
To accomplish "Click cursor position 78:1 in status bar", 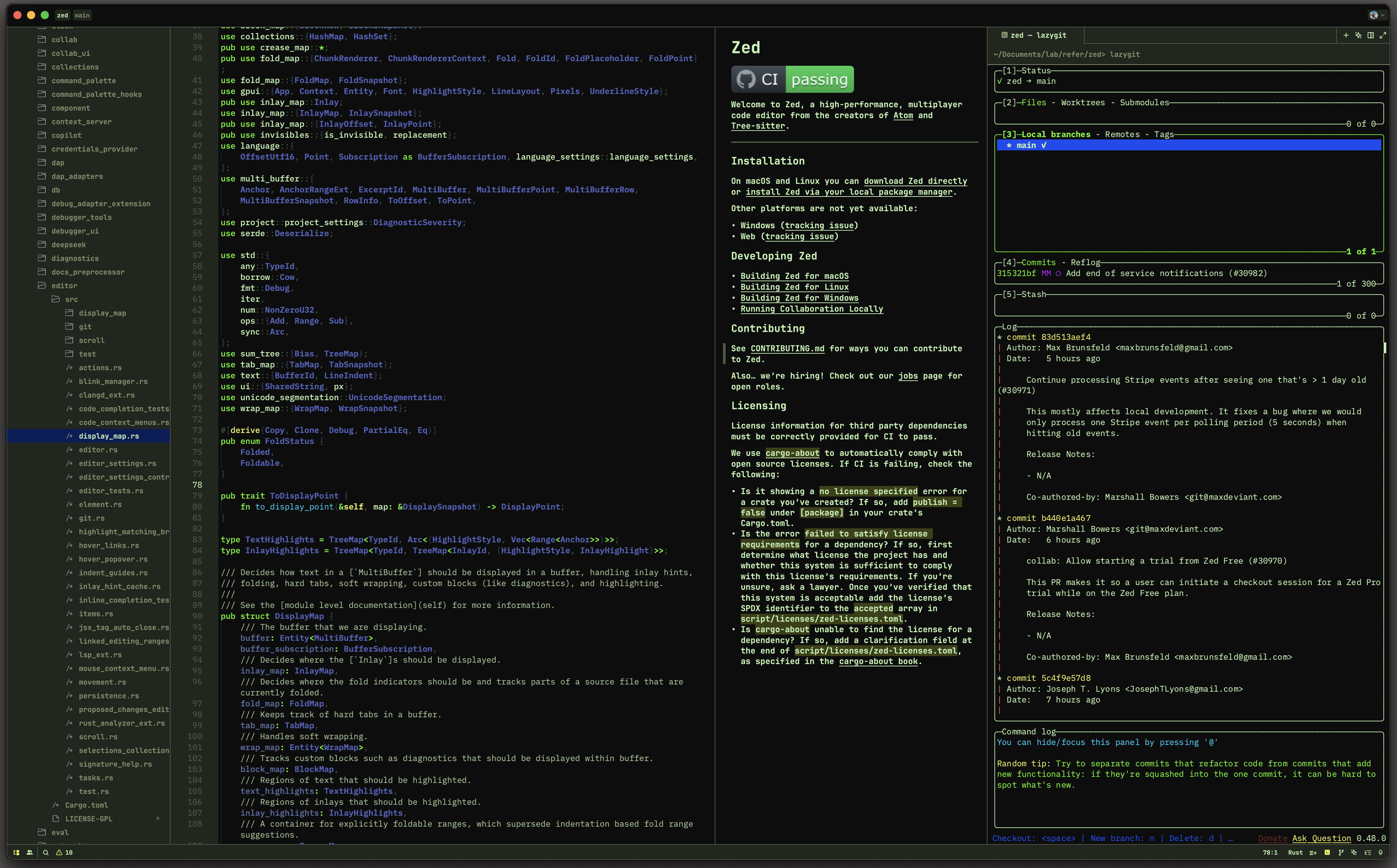I will 1270,853.
